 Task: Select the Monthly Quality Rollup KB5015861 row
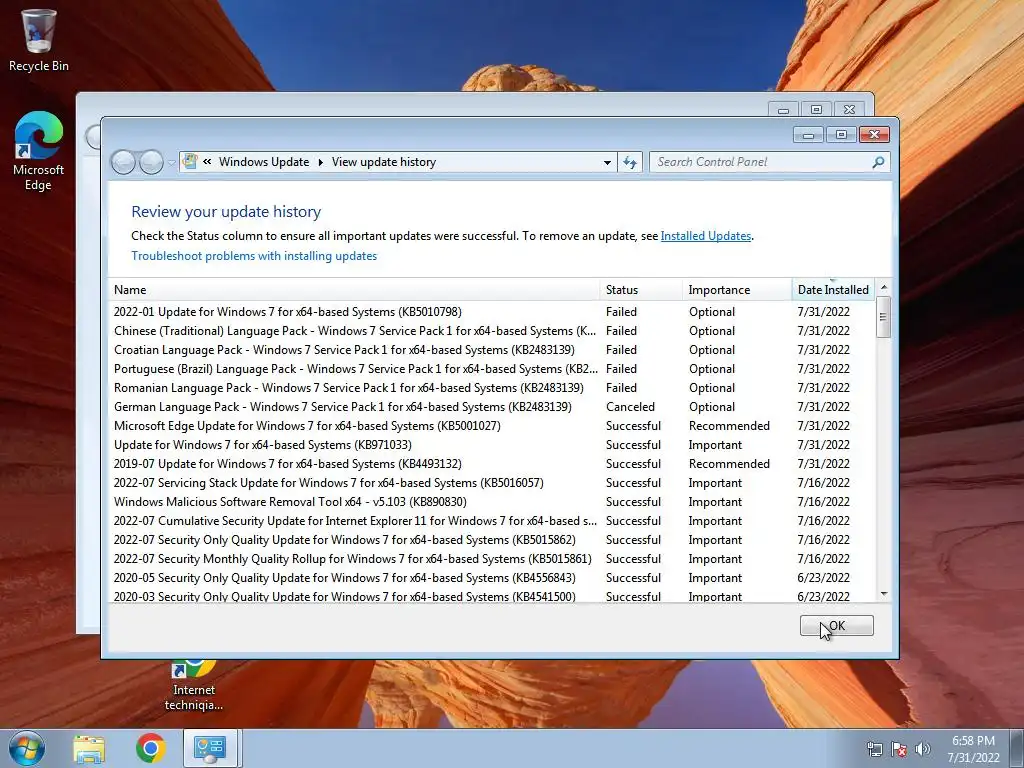491,558
